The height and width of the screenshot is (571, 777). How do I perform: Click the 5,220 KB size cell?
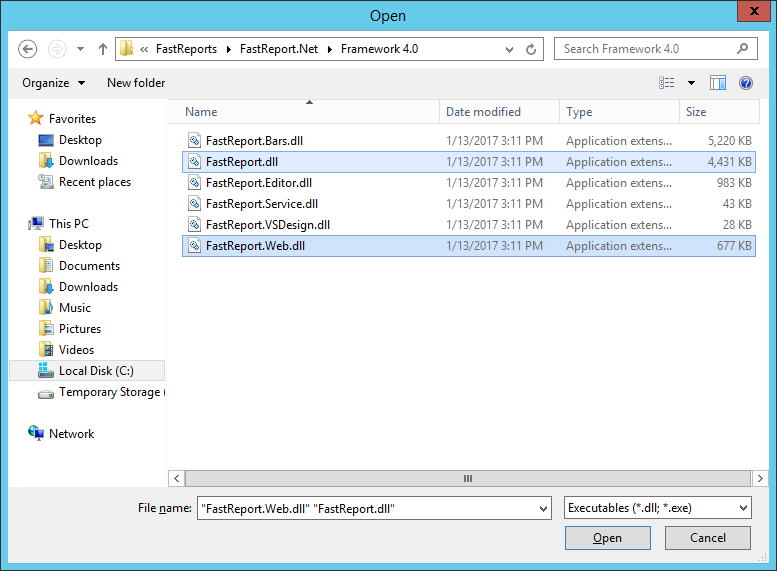pyautogui.click(x=729, y=141)
